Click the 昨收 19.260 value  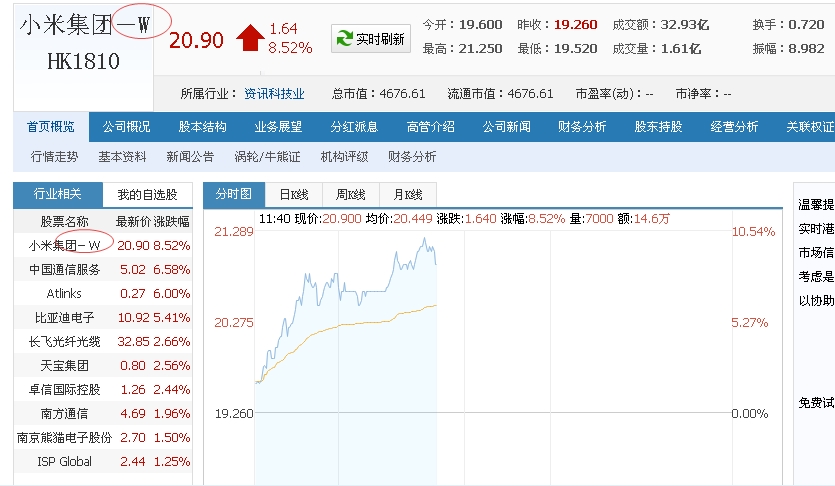point(576,24)
